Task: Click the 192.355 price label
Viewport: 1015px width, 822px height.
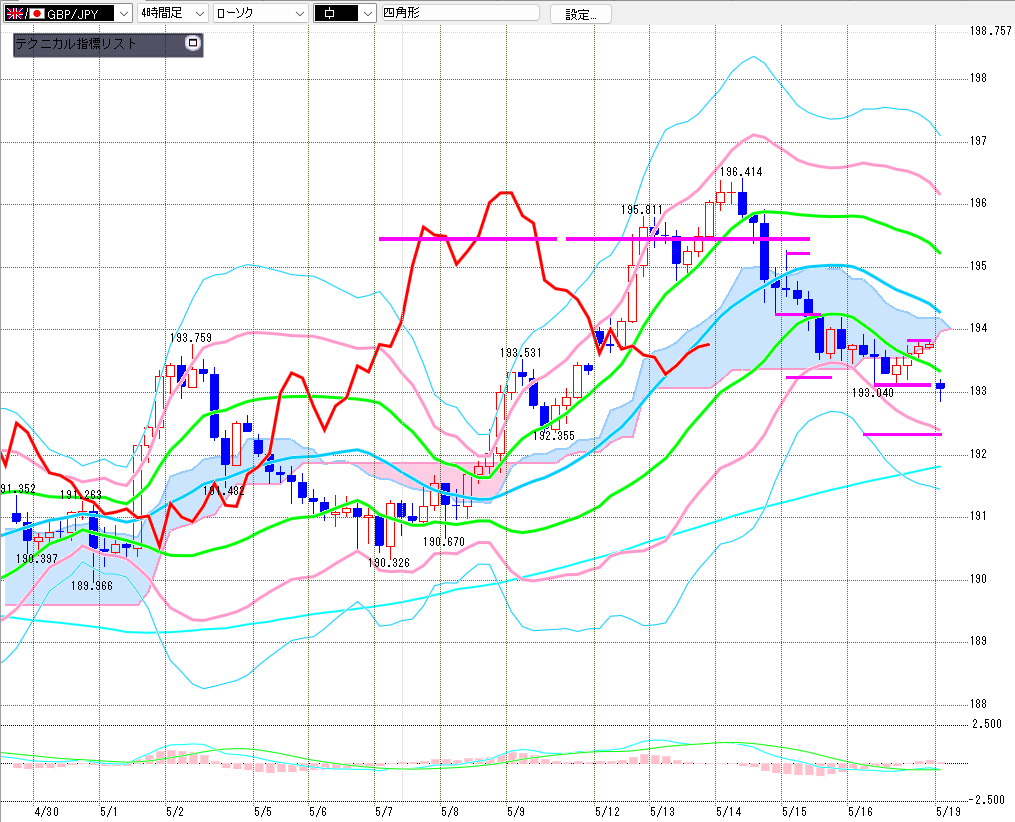Action: (553, 436)
